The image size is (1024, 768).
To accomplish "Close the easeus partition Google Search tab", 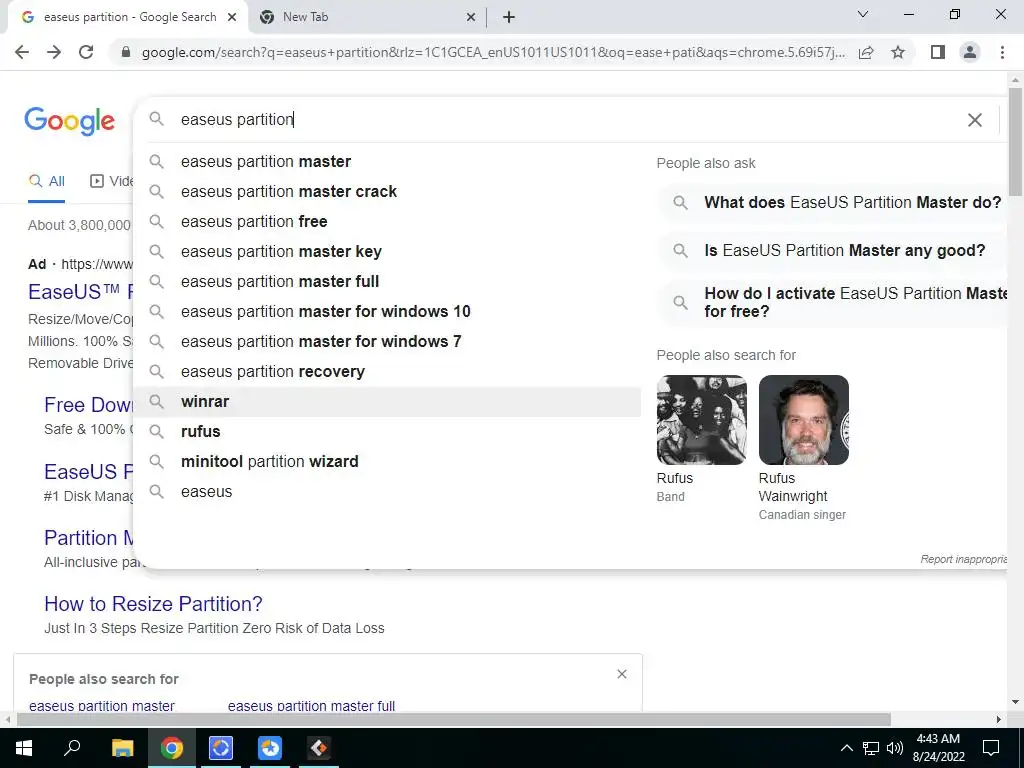I will click(x=232, y=18).
